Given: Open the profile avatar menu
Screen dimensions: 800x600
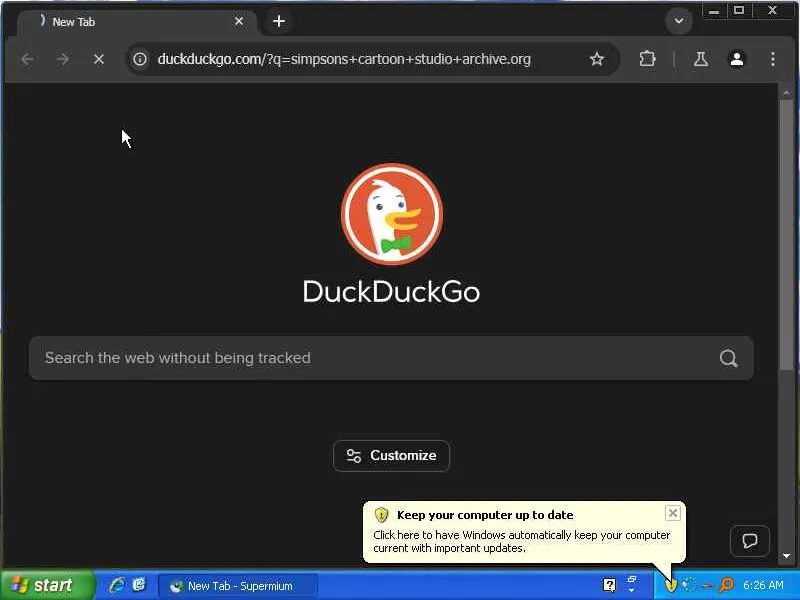Looking at the screenshot, I should [737, 59].
